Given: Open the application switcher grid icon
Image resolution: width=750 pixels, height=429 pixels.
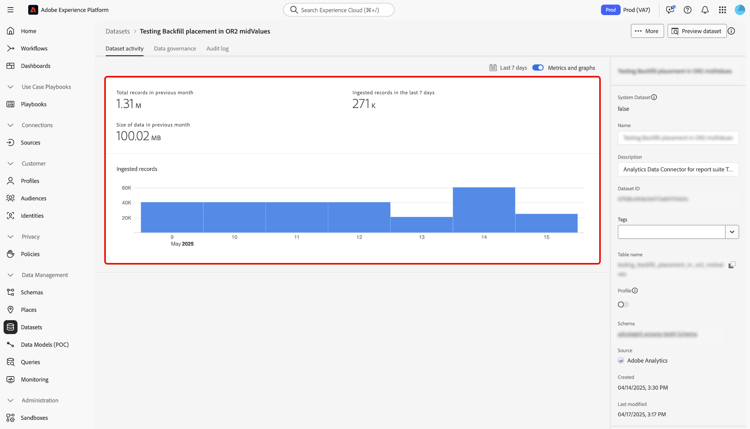Looking at the screenshot, I should pyautogui.click(x=722, y=10).
